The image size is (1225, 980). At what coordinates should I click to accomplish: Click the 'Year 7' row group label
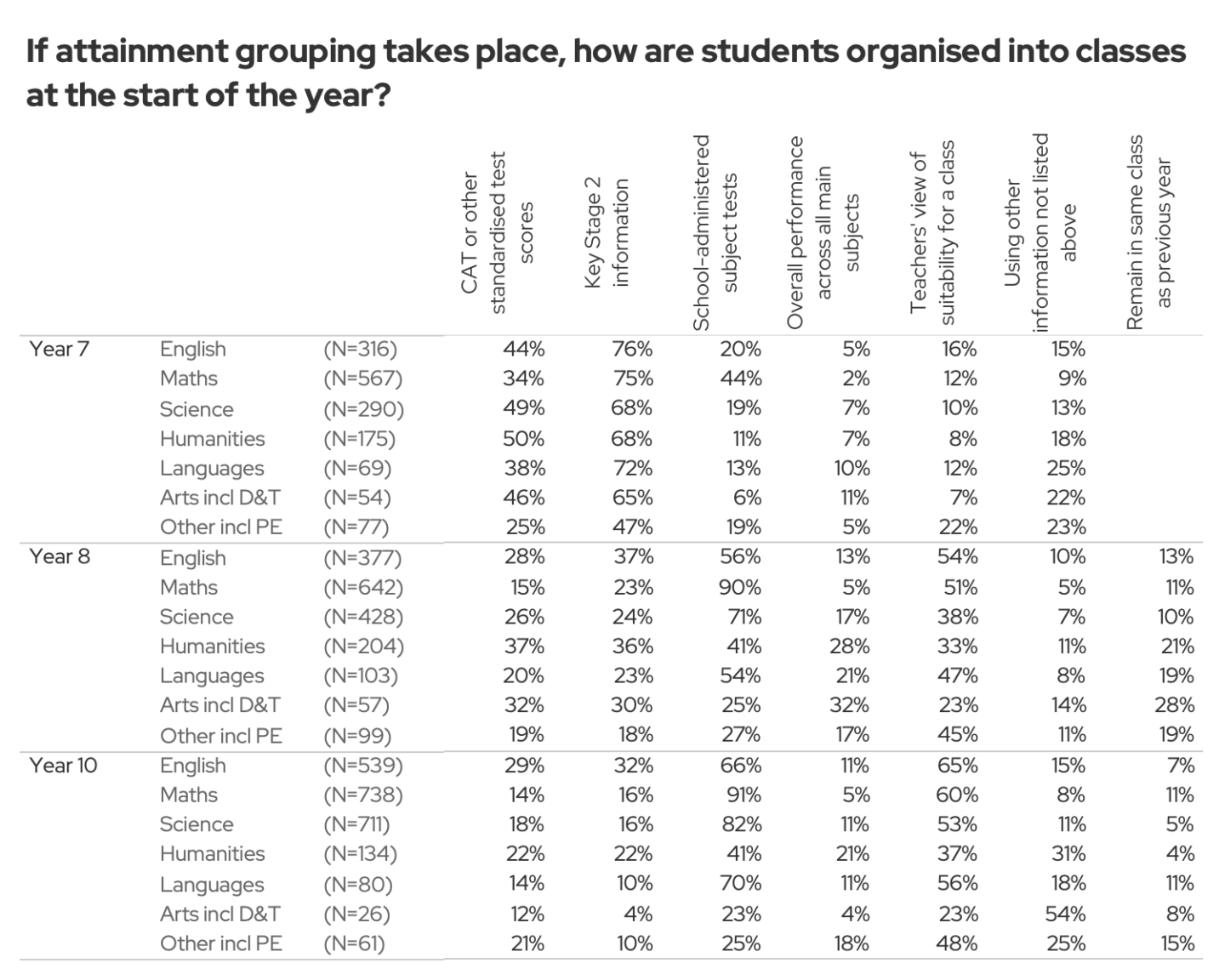[x=59, y=349]
